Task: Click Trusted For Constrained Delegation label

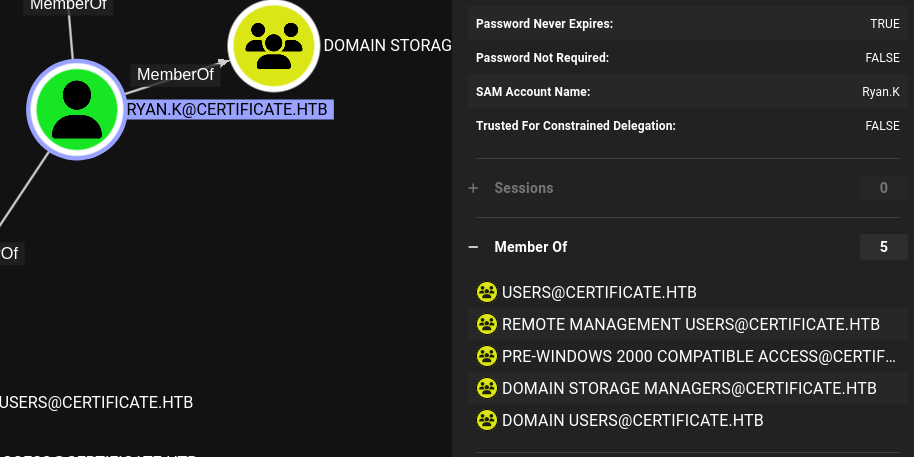Action: [x=576, y=125]
